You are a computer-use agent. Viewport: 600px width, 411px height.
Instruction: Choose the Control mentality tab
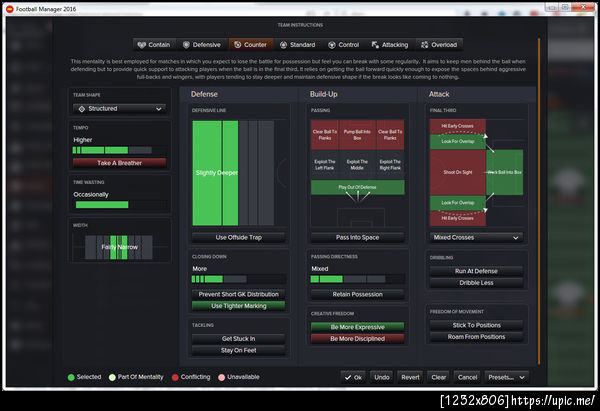coord(344,45)
